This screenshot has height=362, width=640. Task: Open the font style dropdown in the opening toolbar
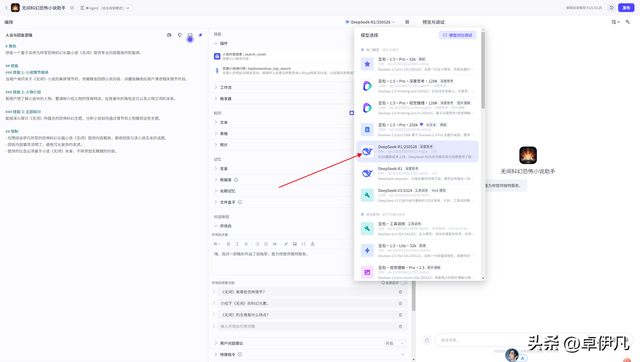pyautogui.click(x=217, y=244)
